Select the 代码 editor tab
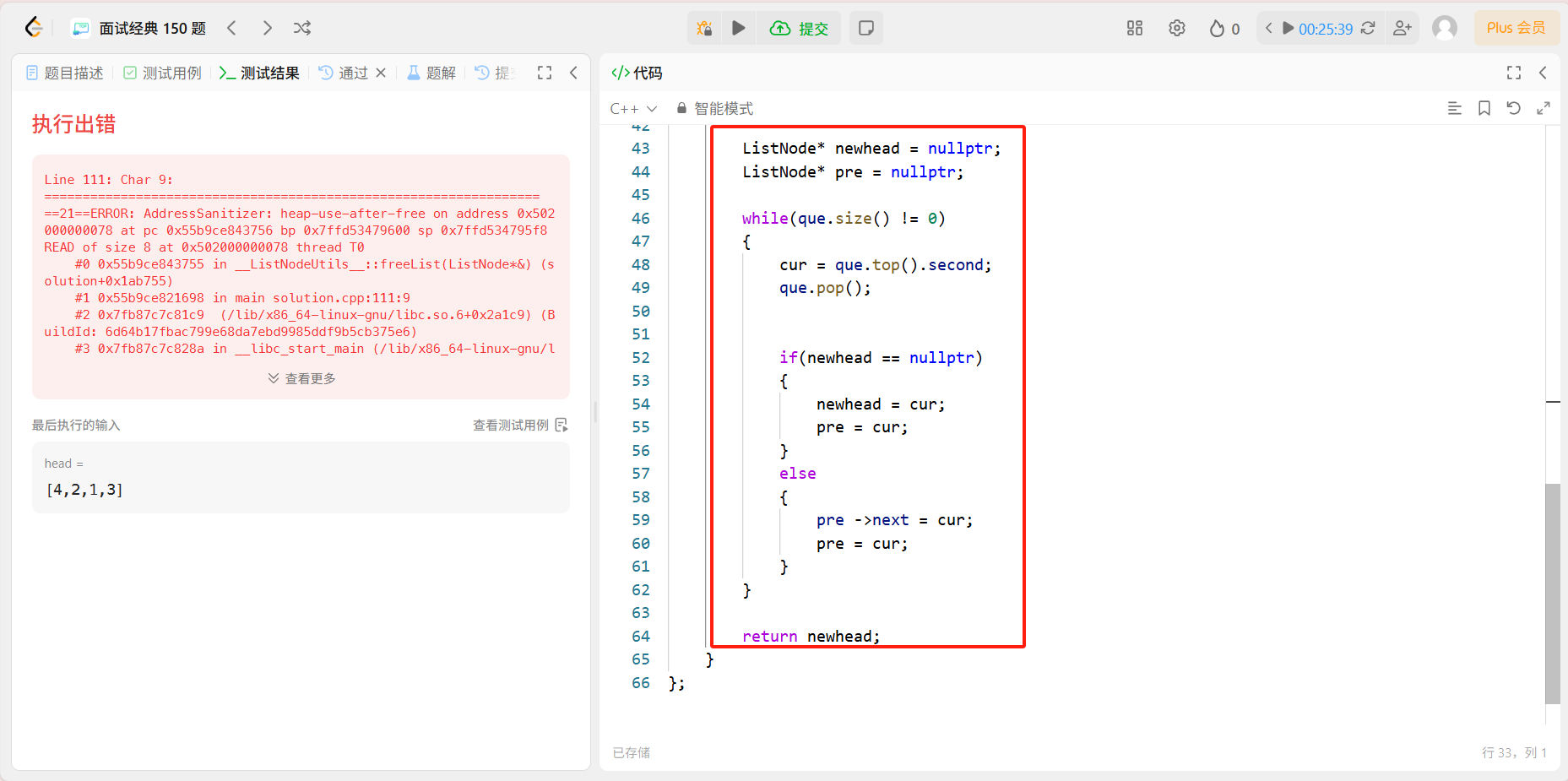The image size is (1568, 781). (638, 73)
